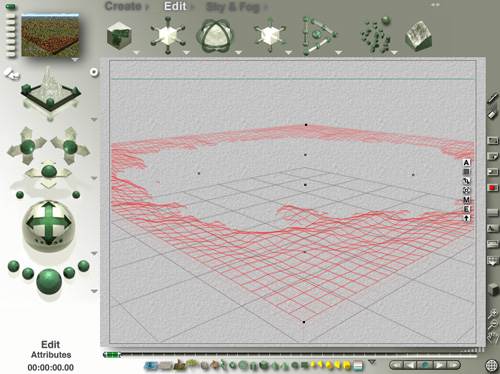
Task: Click the play button in time controls
Action: [x=439, y=365]
